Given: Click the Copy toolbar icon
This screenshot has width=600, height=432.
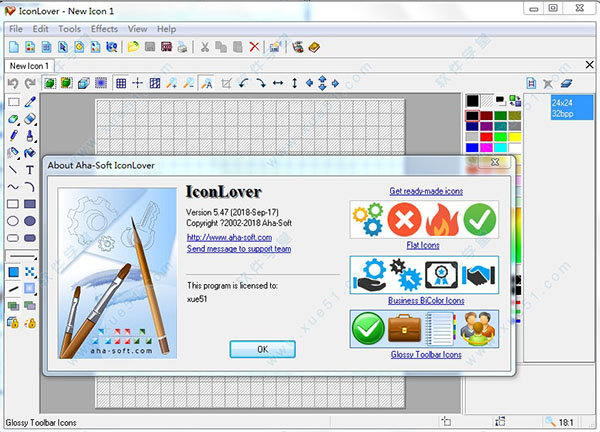Looking at the screenshot, I should [221, 47].
